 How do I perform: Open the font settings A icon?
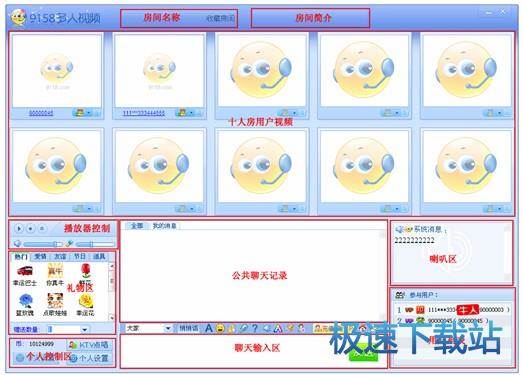pyautogui.click(x=209, y=329)
